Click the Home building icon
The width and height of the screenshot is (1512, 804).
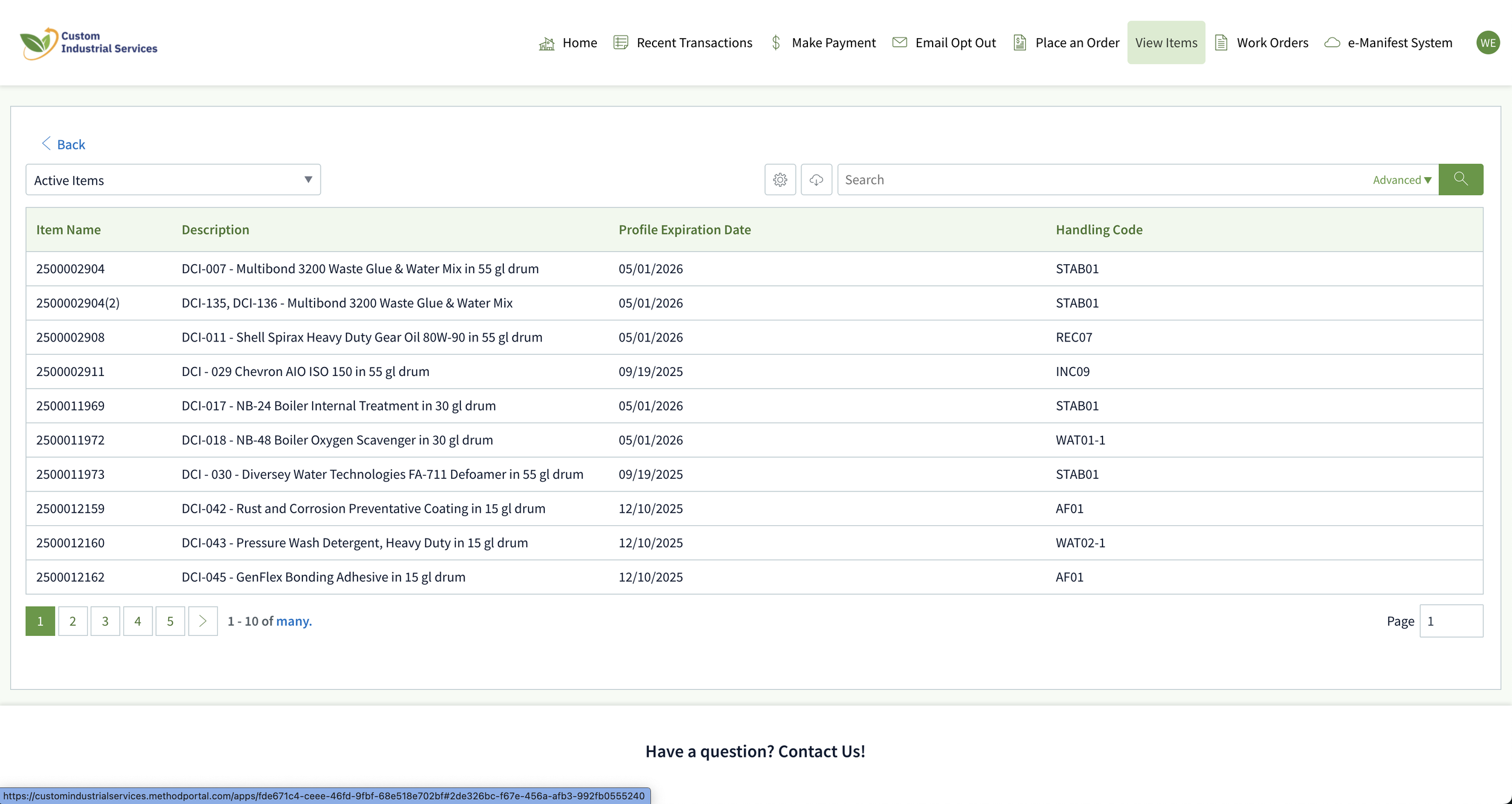(x=546, y=44)
